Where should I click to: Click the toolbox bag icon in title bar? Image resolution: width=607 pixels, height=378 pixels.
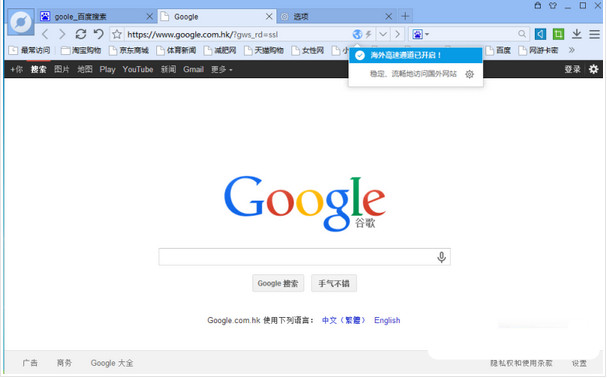click(x=537, y=5)
